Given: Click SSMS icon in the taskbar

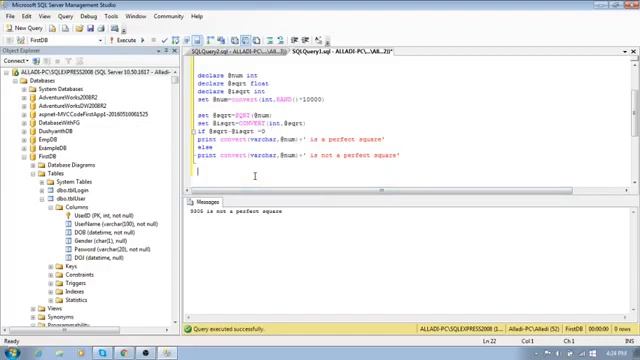Looking at the screenshot, I should click(x=167, y=353).
